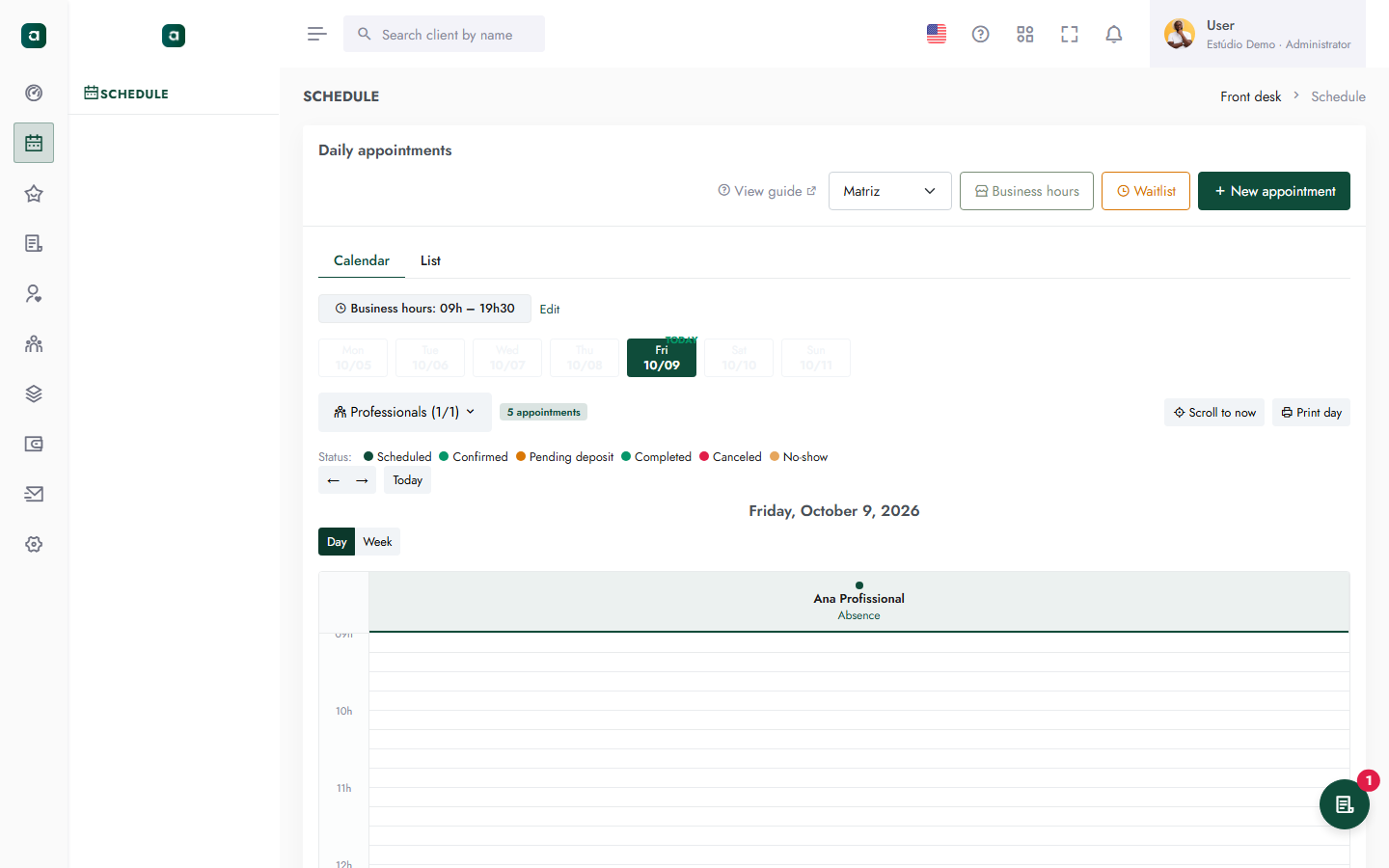Open SCHEDULE item in side menu
The width and height of the screenshot is (1389, 868).
pyautogui.click(x=126, y=94)
